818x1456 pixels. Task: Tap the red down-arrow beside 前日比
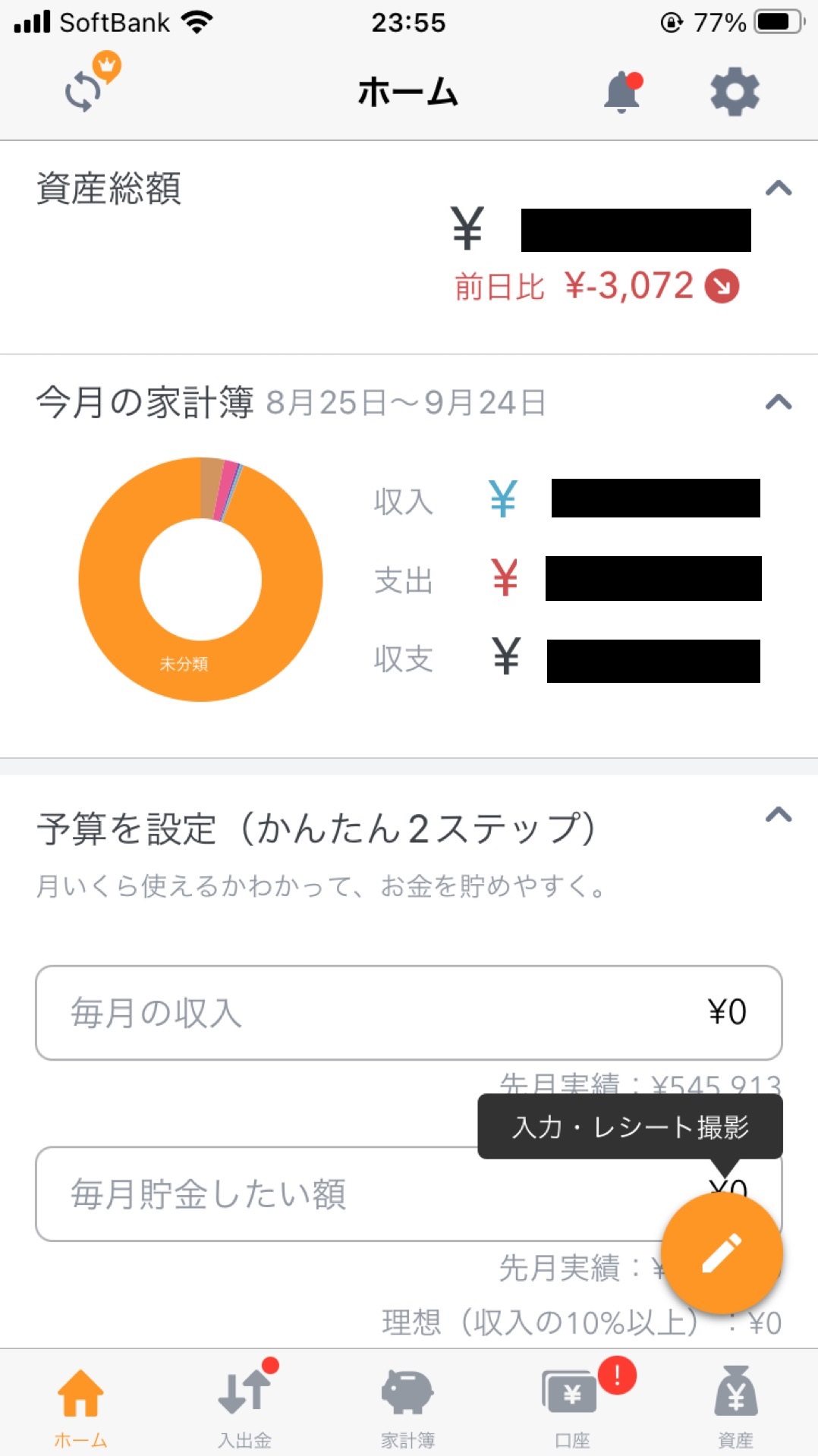pyautogui.click(x=722, y=287)
